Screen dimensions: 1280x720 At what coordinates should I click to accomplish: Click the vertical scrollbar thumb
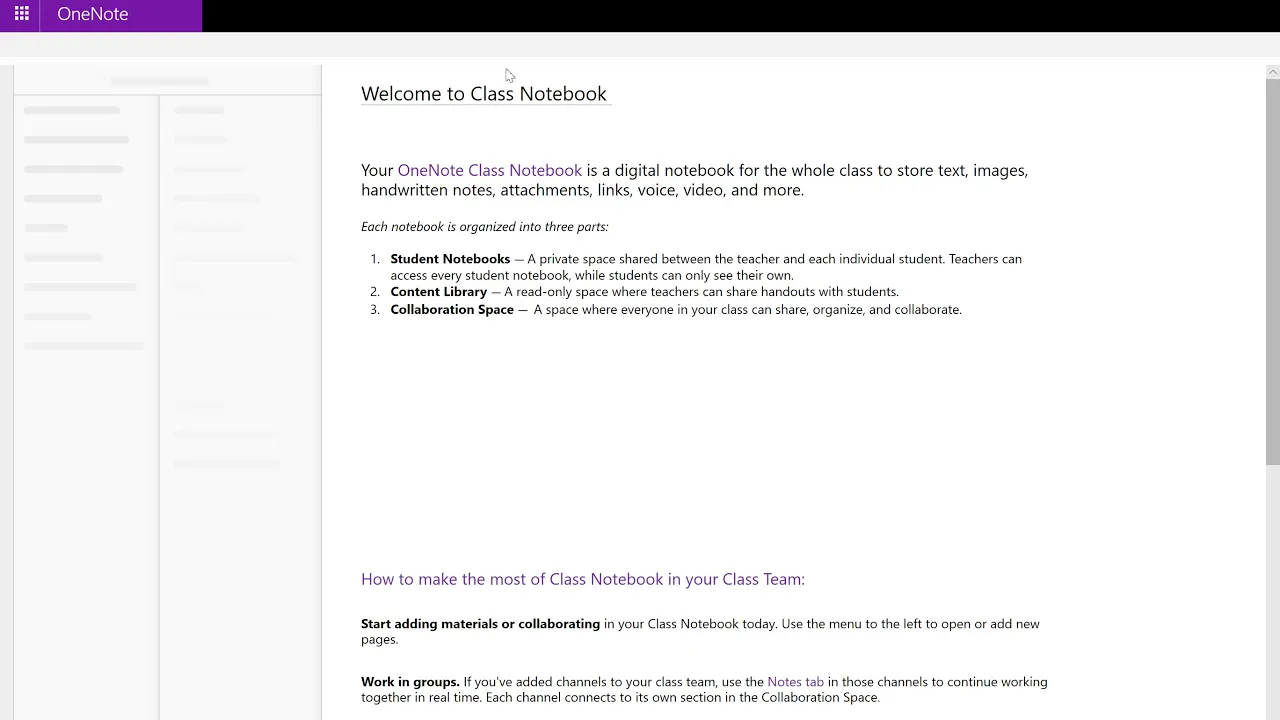click(1272, 270)
